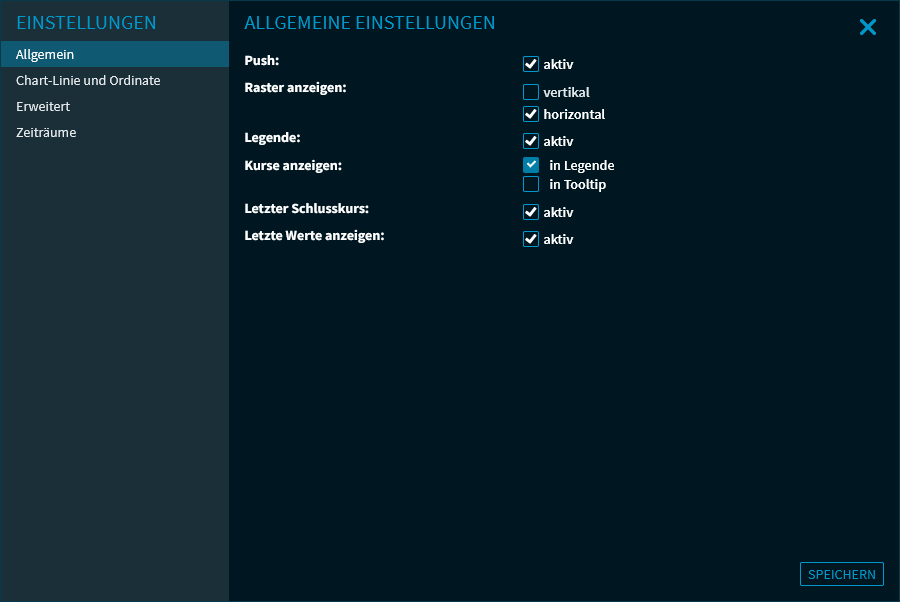Click the Einstellungen sidebar title
The width and height of the screenshot is (900, 602).
coord(86,22)
